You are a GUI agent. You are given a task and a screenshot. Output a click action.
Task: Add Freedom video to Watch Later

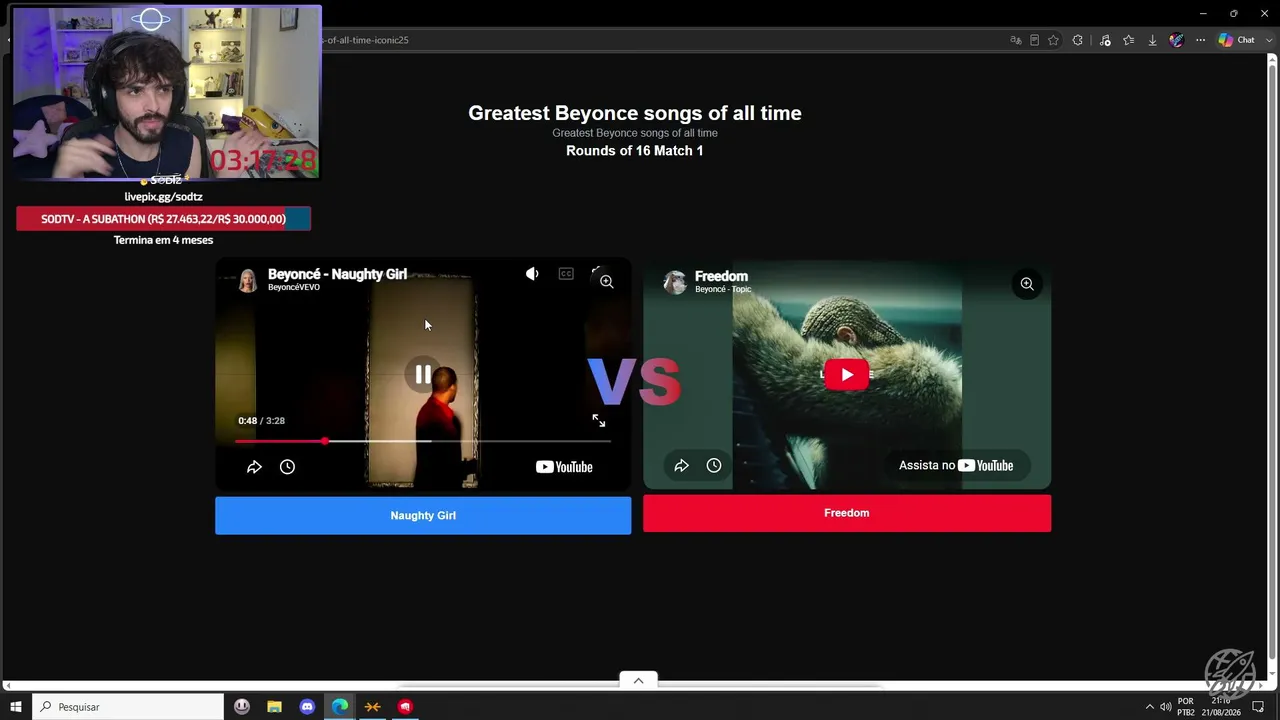coord(714,465)
